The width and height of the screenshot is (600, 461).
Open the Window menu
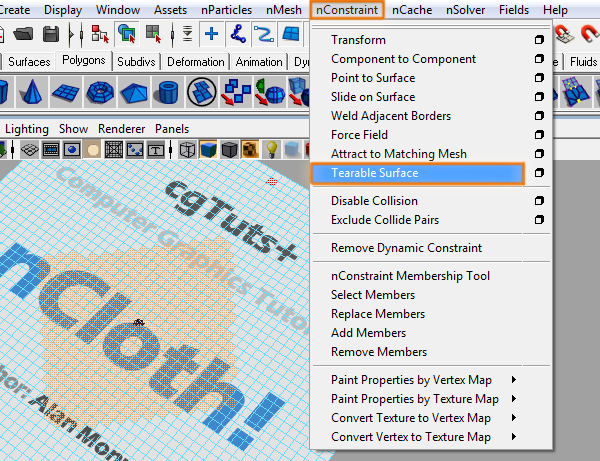tap(117, 10)
